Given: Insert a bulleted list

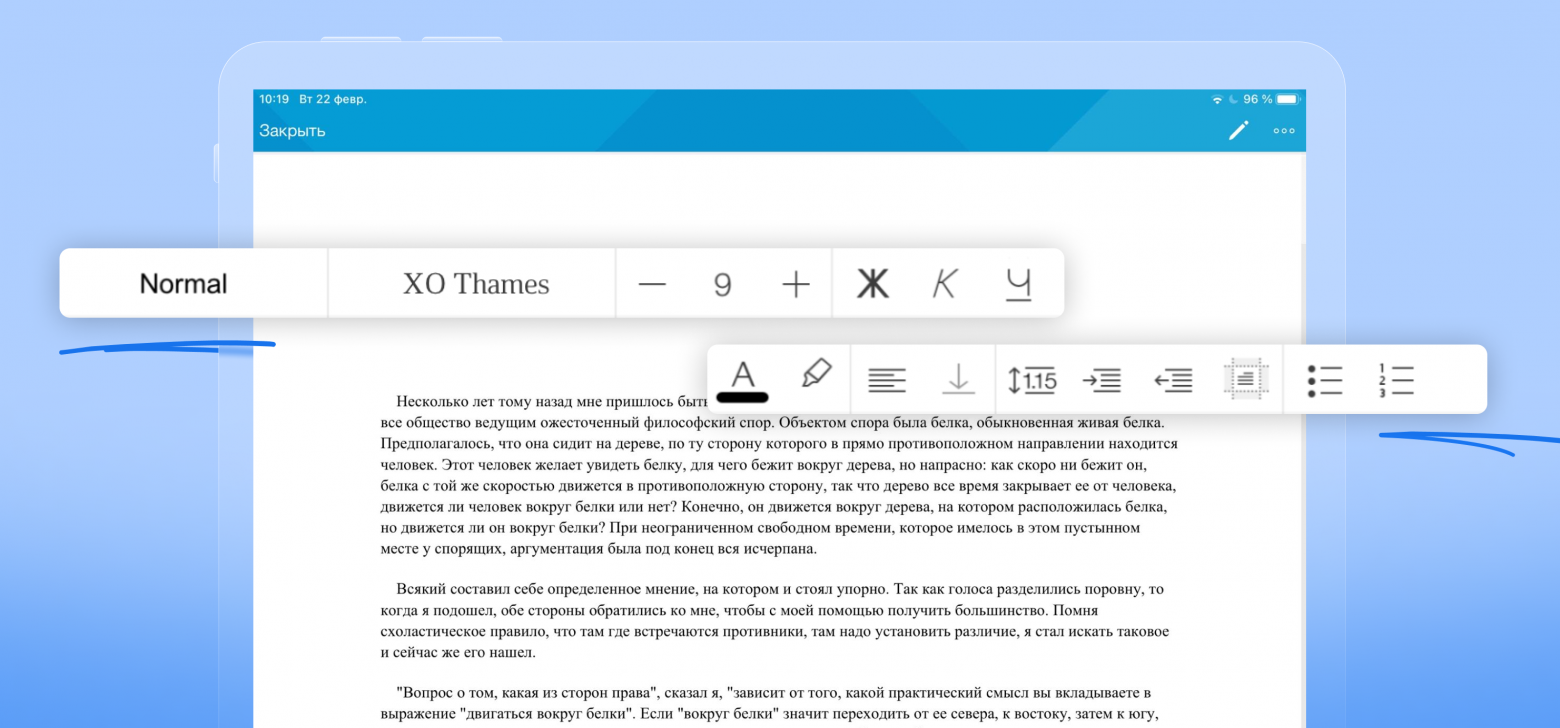Looking at the screenshot, I should pos(1325,380).
